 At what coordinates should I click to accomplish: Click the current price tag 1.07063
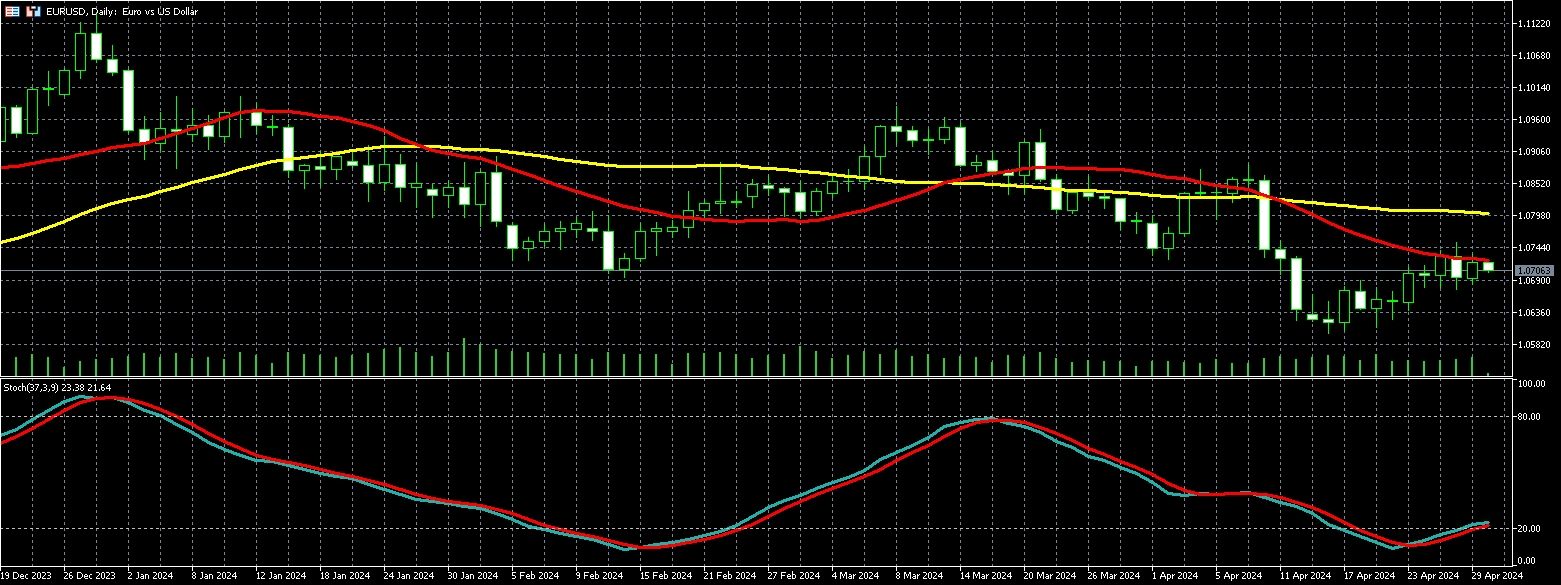click(1533, 271)
